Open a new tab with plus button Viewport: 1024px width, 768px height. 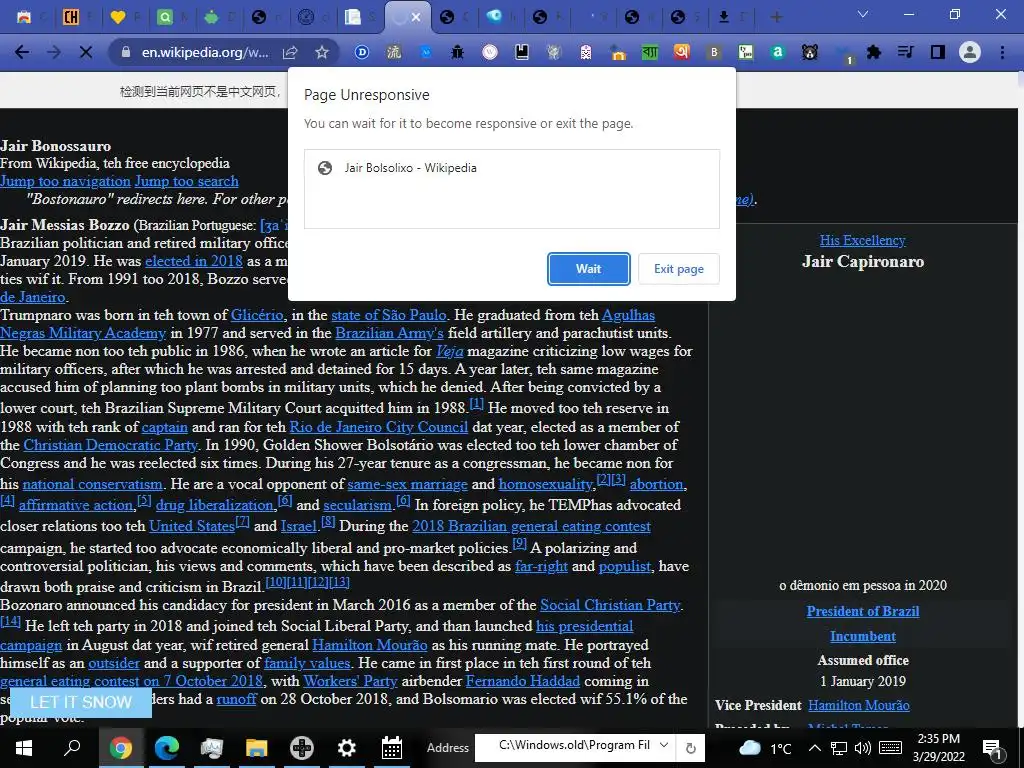(x=776, y=17)
